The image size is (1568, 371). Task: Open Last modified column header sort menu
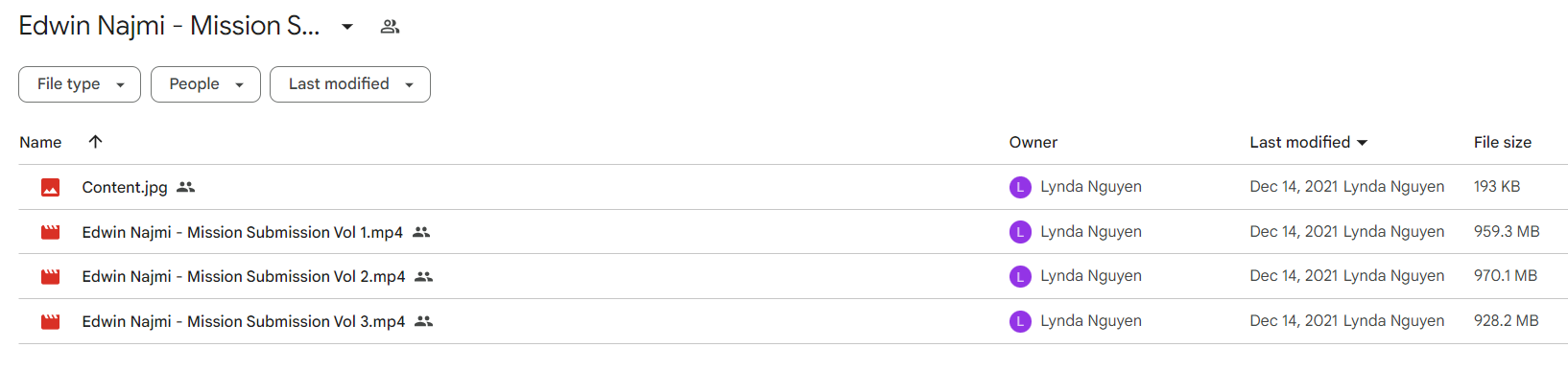1309,142
